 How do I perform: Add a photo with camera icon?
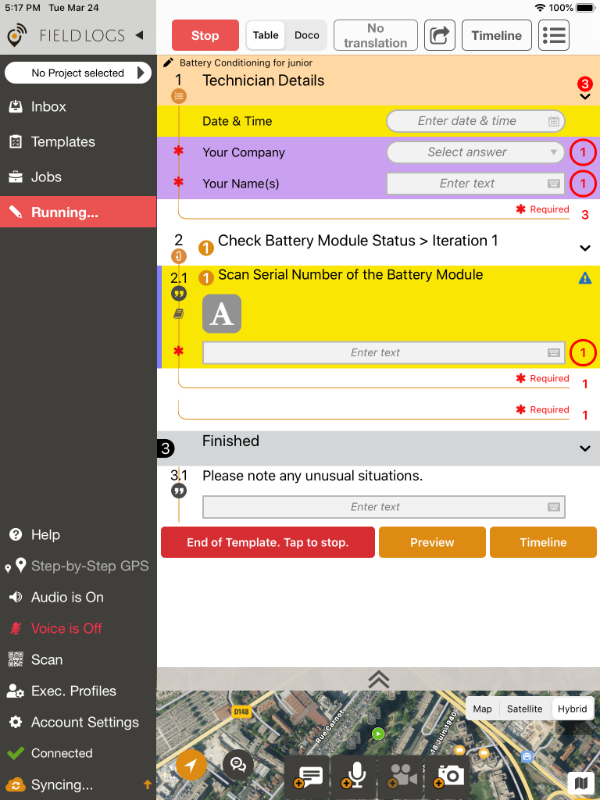449,775
